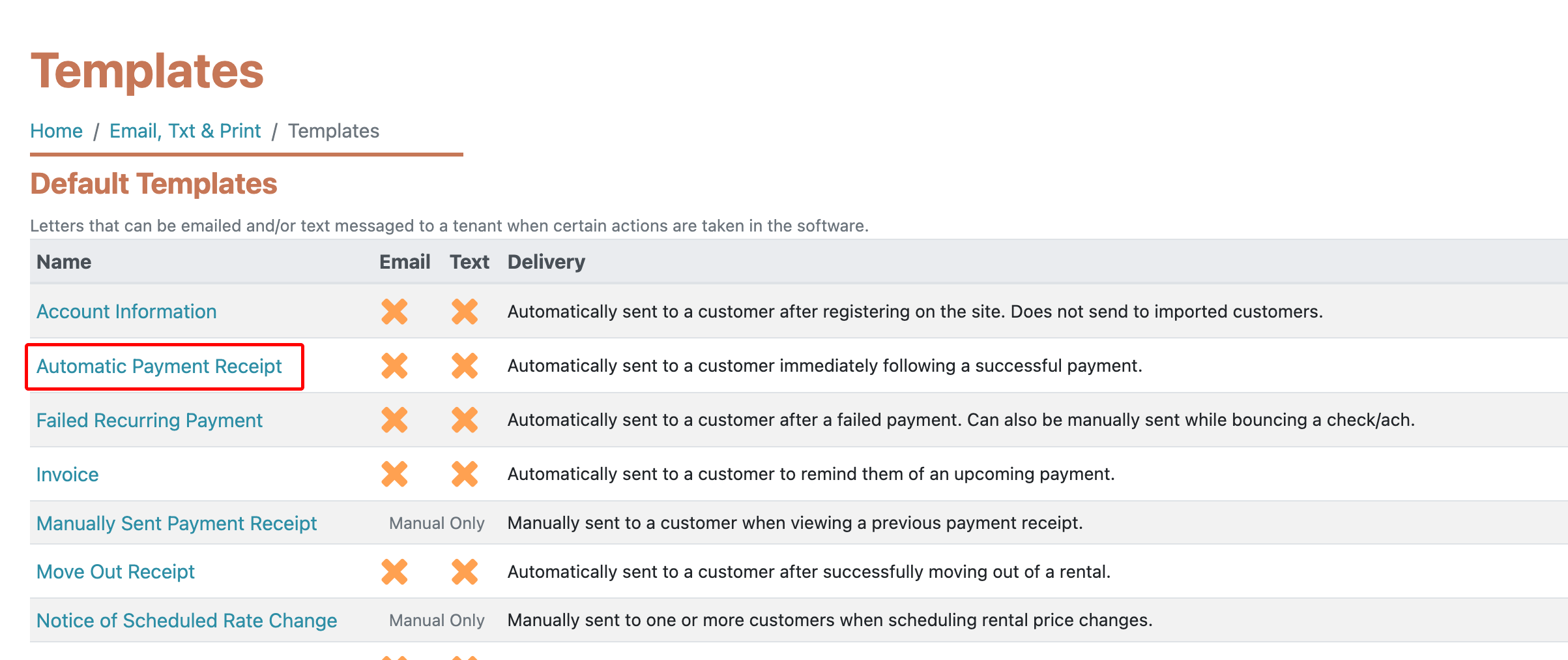Toggle Email X icon for Automatic Payment Receipt
1568x660 pixels.
pyautogui.click(x=395, y=366)
